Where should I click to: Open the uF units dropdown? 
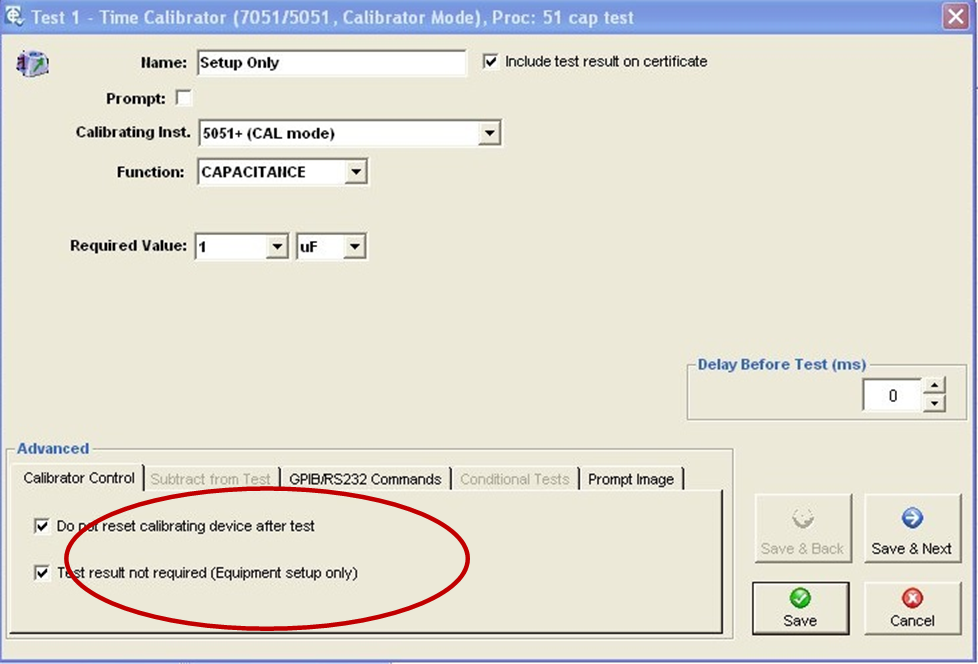tap(354, 247)
